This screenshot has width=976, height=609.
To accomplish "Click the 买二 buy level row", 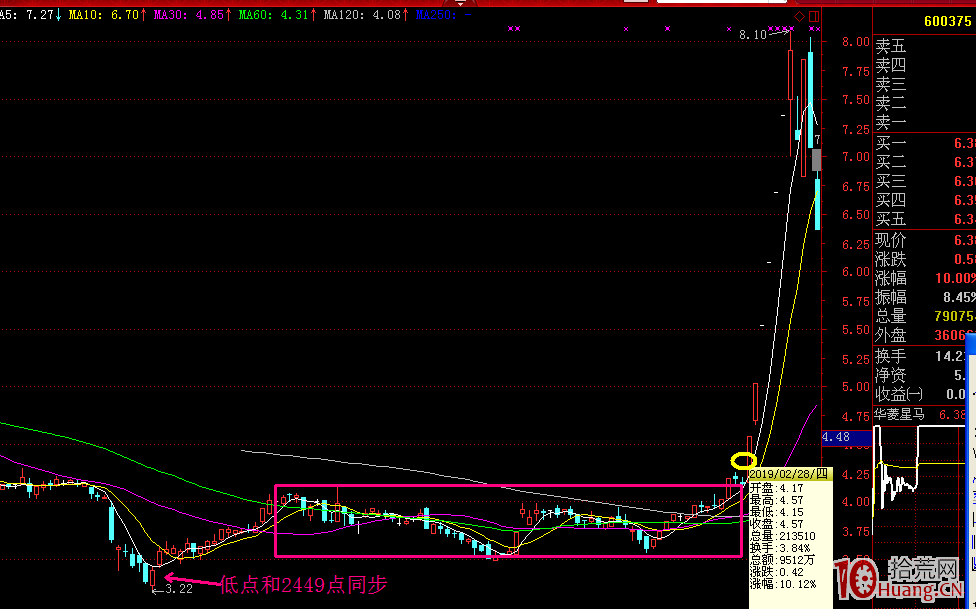I will pyautogui.click(x=924, y=163).
